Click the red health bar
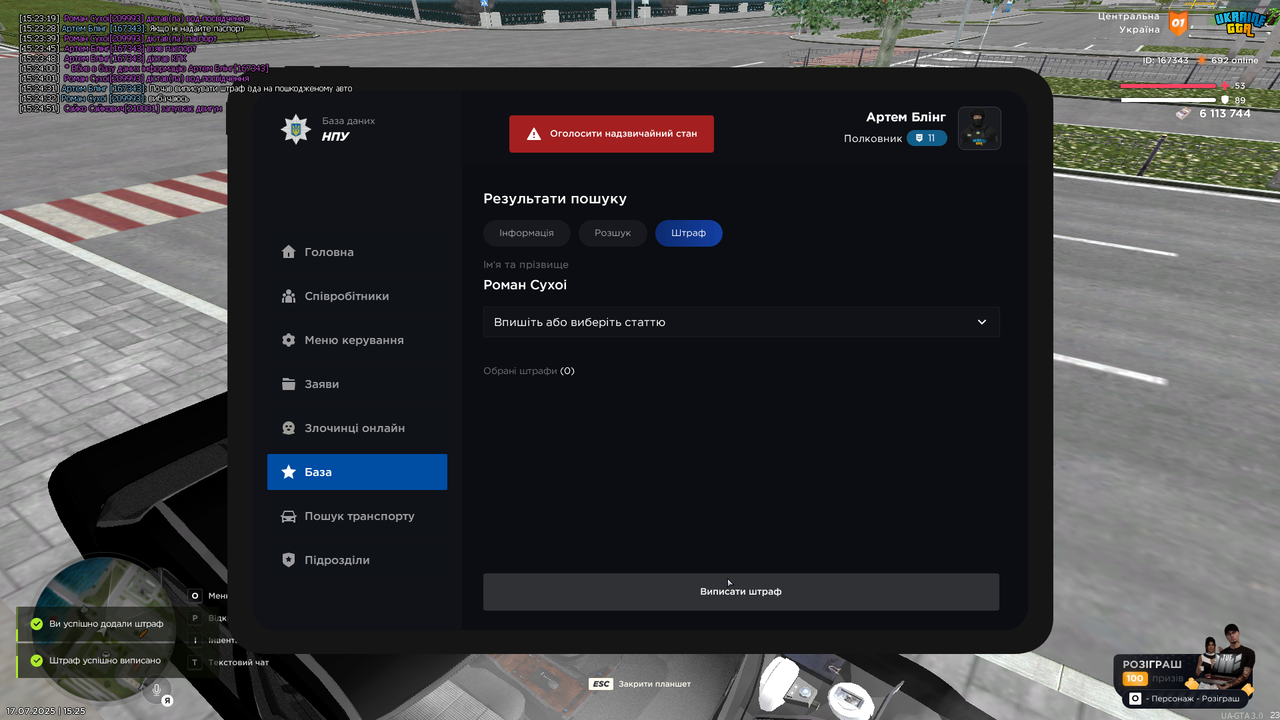 (x=1168, y=86)
